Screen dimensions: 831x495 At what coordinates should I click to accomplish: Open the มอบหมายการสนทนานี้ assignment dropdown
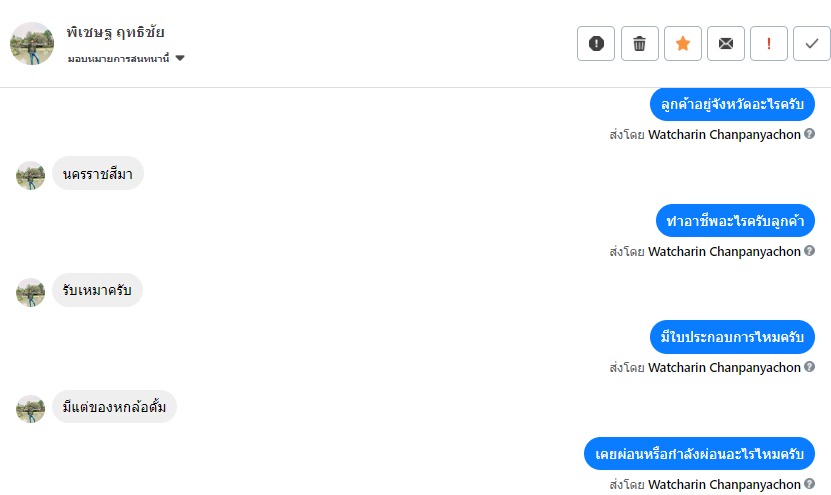tap(126, 58)
